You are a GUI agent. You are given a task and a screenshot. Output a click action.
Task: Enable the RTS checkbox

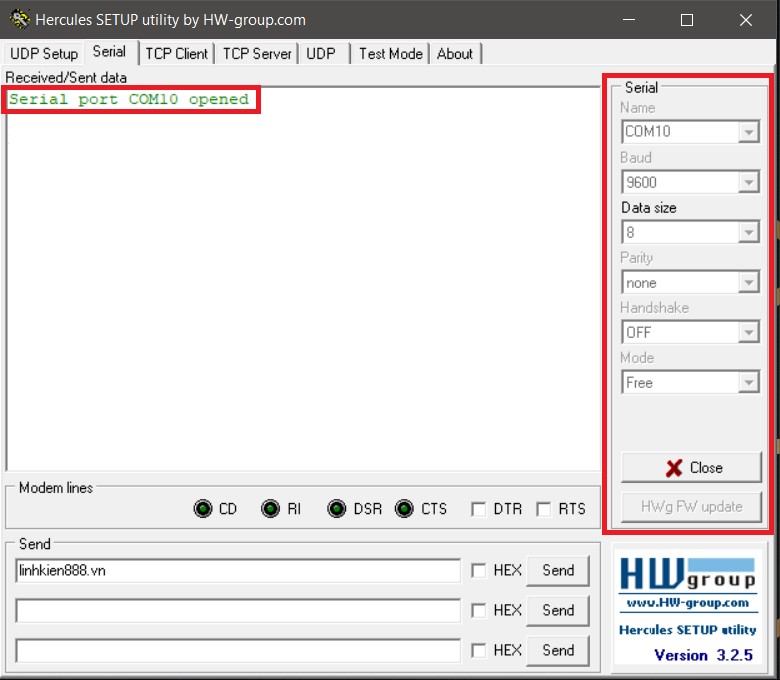[x=543, y=509]
